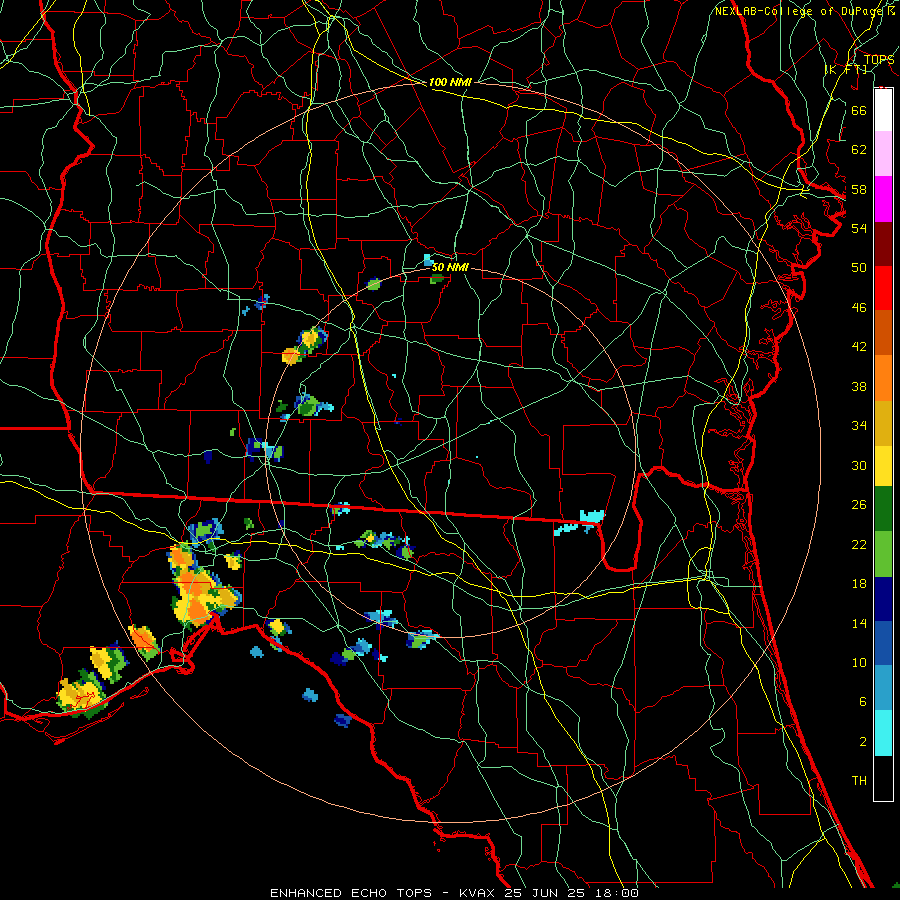Click the '14' legend value
Image resolution: width=900 pixels, height=900 pixels.
[859, 623]
